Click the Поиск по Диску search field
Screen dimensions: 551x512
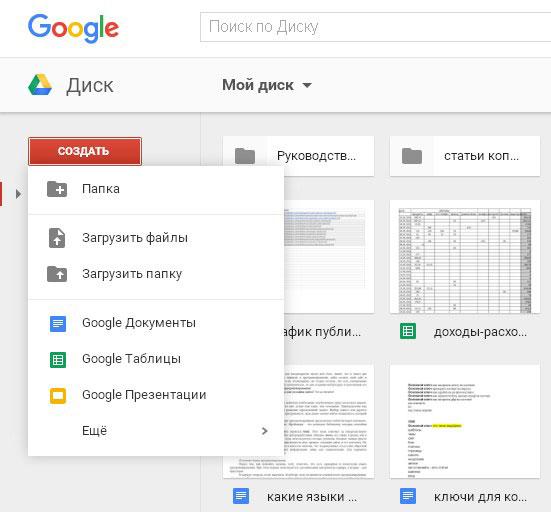pyautogui.click(x=375, y=27)
